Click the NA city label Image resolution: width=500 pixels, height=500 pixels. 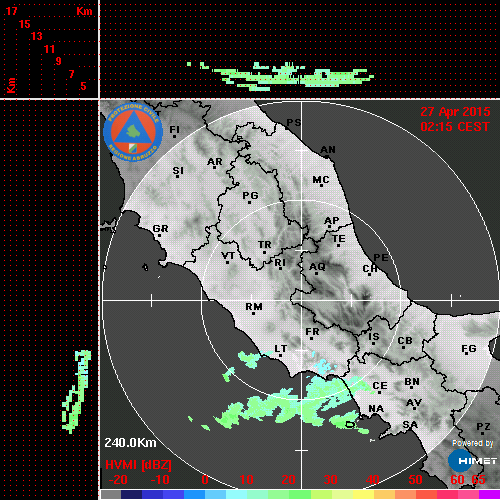coord(376,409)
